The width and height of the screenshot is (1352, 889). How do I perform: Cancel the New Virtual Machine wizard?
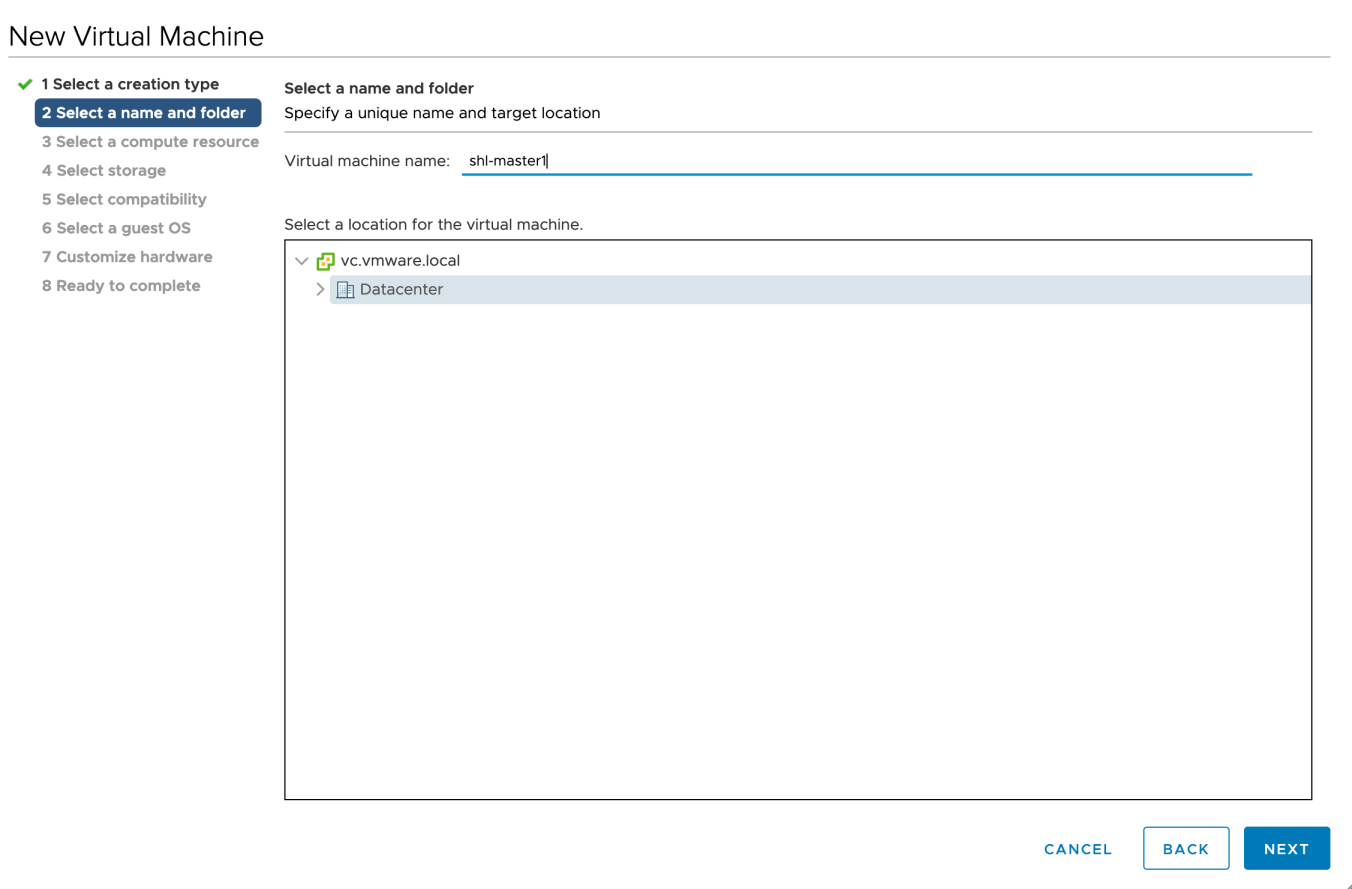(x=1078, y=848)
